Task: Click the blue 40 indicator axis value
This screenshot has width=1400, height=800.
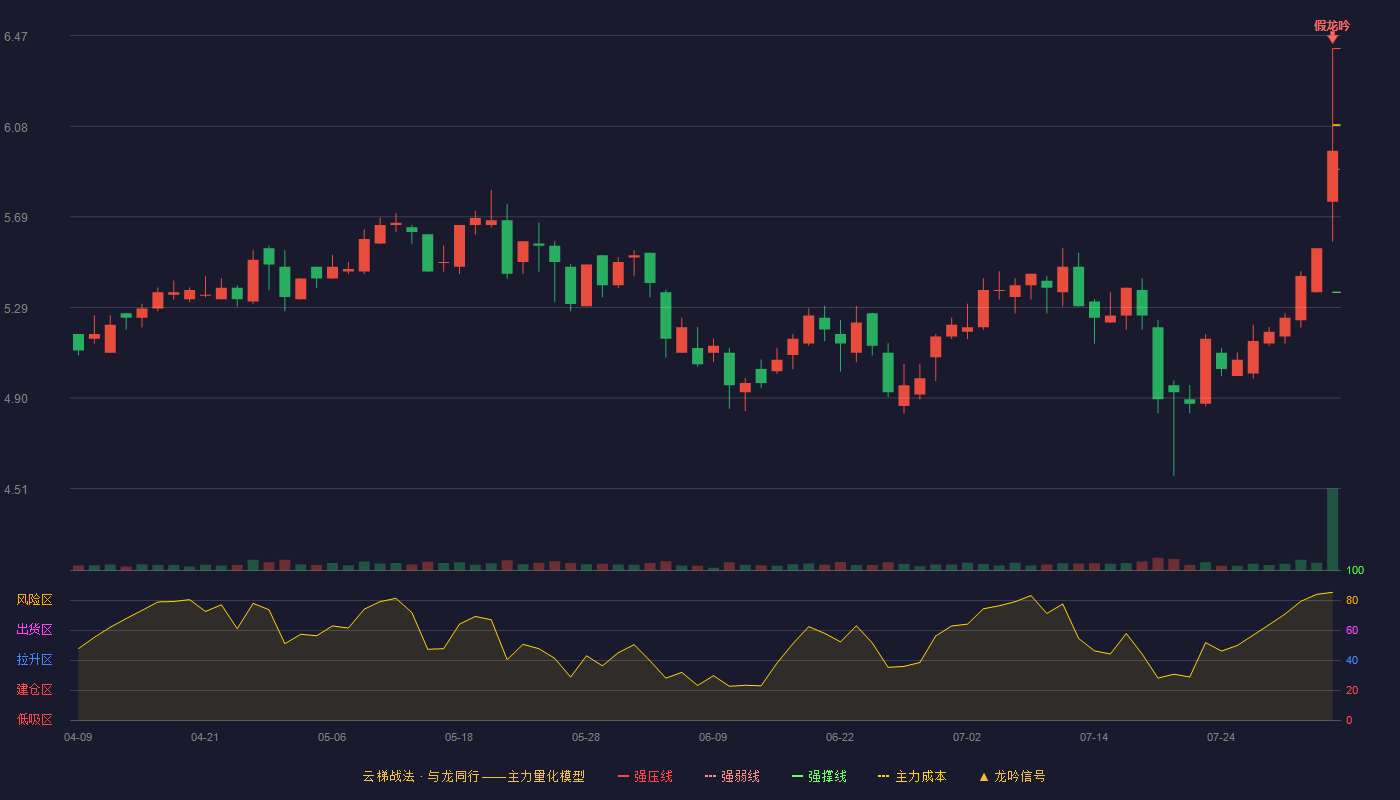Action: point(1351,660)
